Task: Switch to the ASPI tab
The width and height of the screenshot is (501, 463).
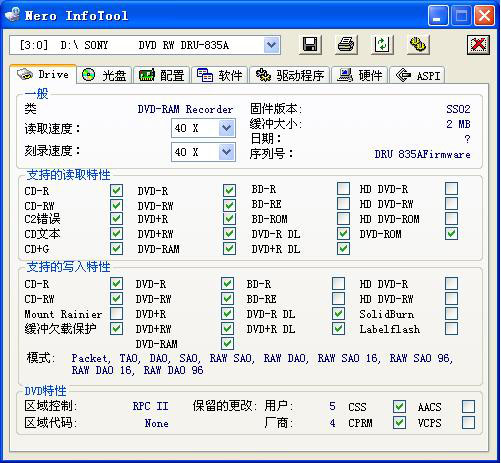Action: [x=417, y=75]
